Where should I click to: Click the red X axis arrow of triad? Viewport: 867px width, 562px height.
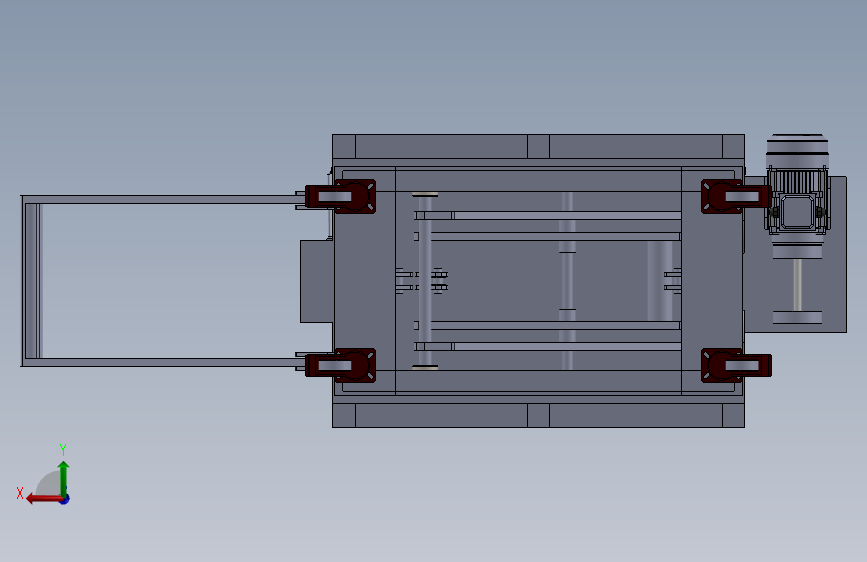(43, 499)
